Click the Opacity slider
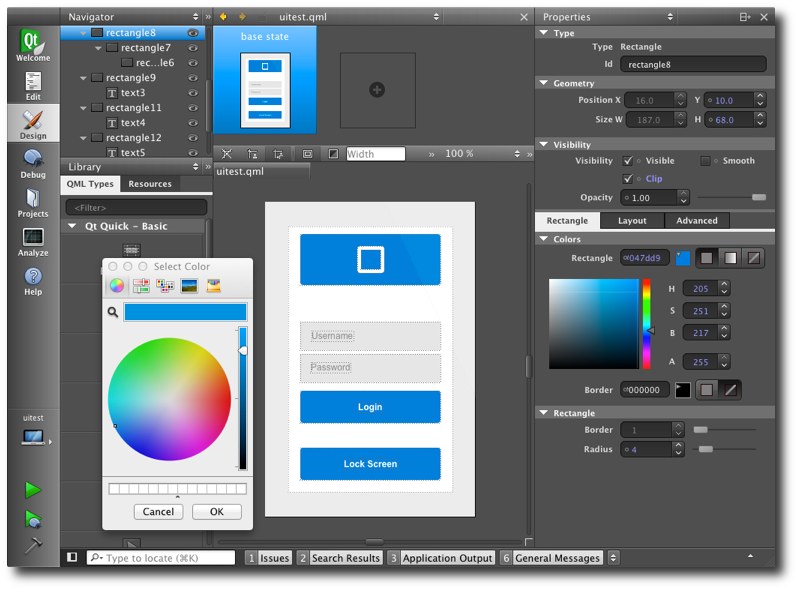Viewport: 798px width, 590px height. click(730, 198)
